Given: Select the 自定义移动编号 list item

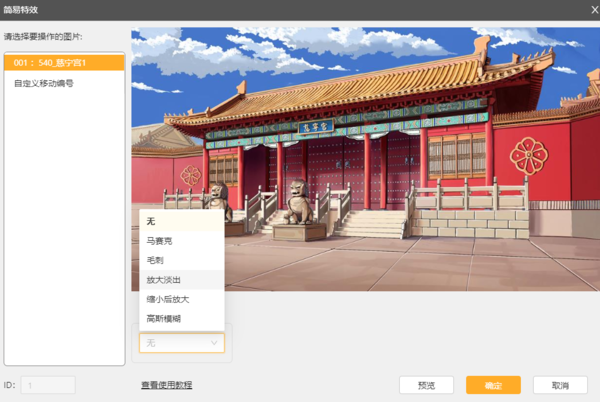Looking at the screenshot, I should tap(64, 83).
